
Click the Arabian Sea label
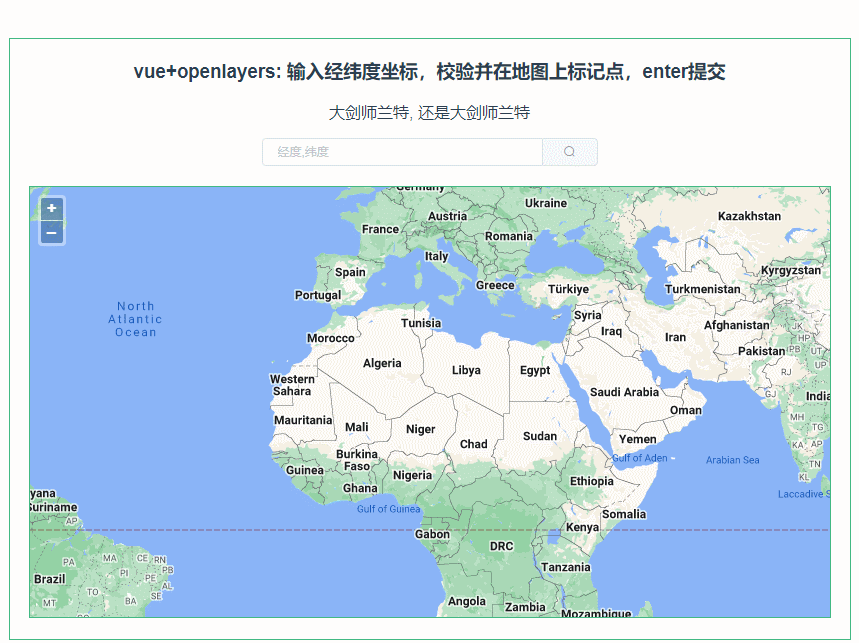point(732,460)
